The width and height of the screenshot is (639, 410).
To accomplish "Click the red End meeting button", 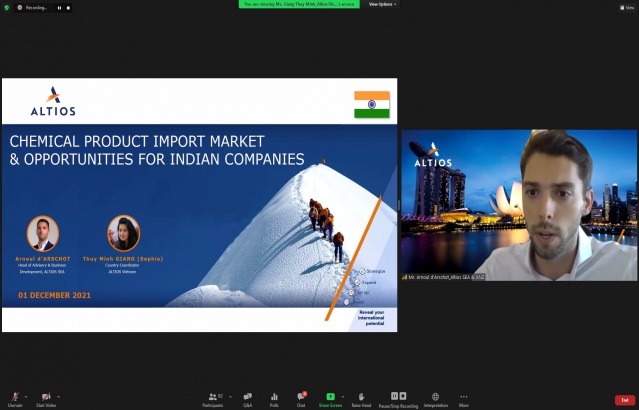I will (x=625, y=400).
